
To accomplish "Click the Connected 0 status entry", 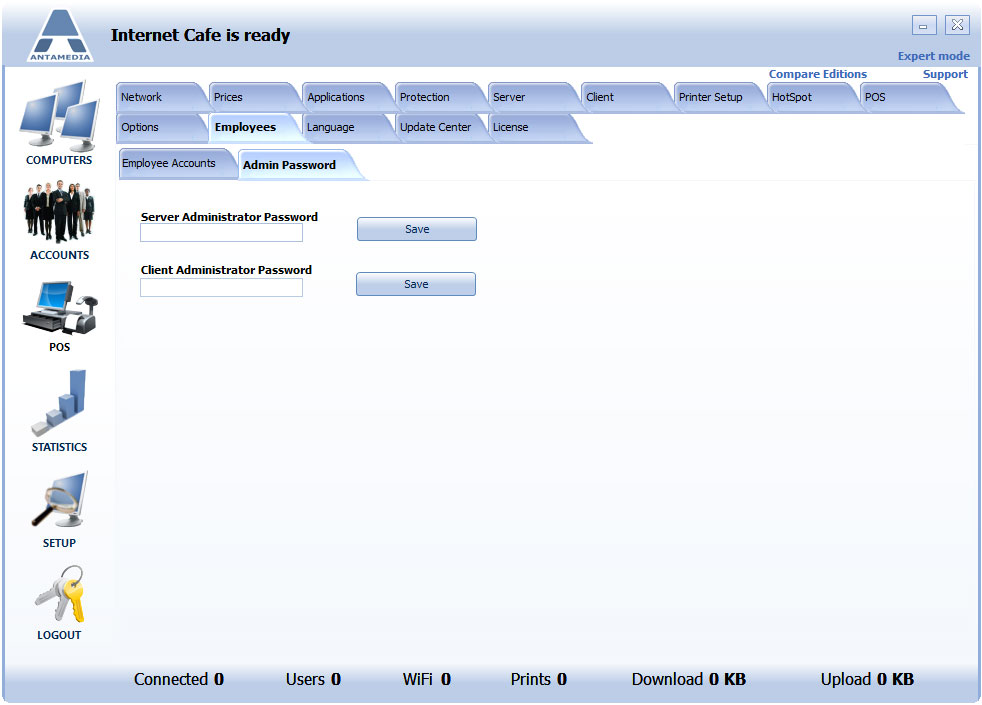I will [x=178, y=679].
